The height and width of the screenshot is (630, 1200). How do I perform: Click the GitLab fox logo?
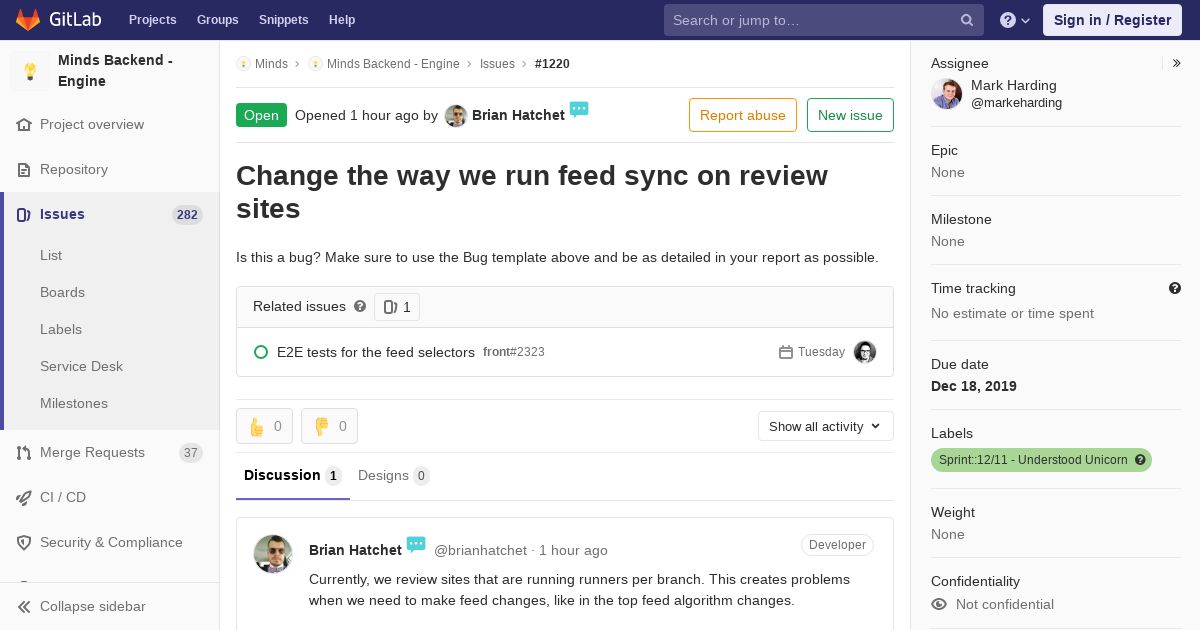tap(28, 19)
